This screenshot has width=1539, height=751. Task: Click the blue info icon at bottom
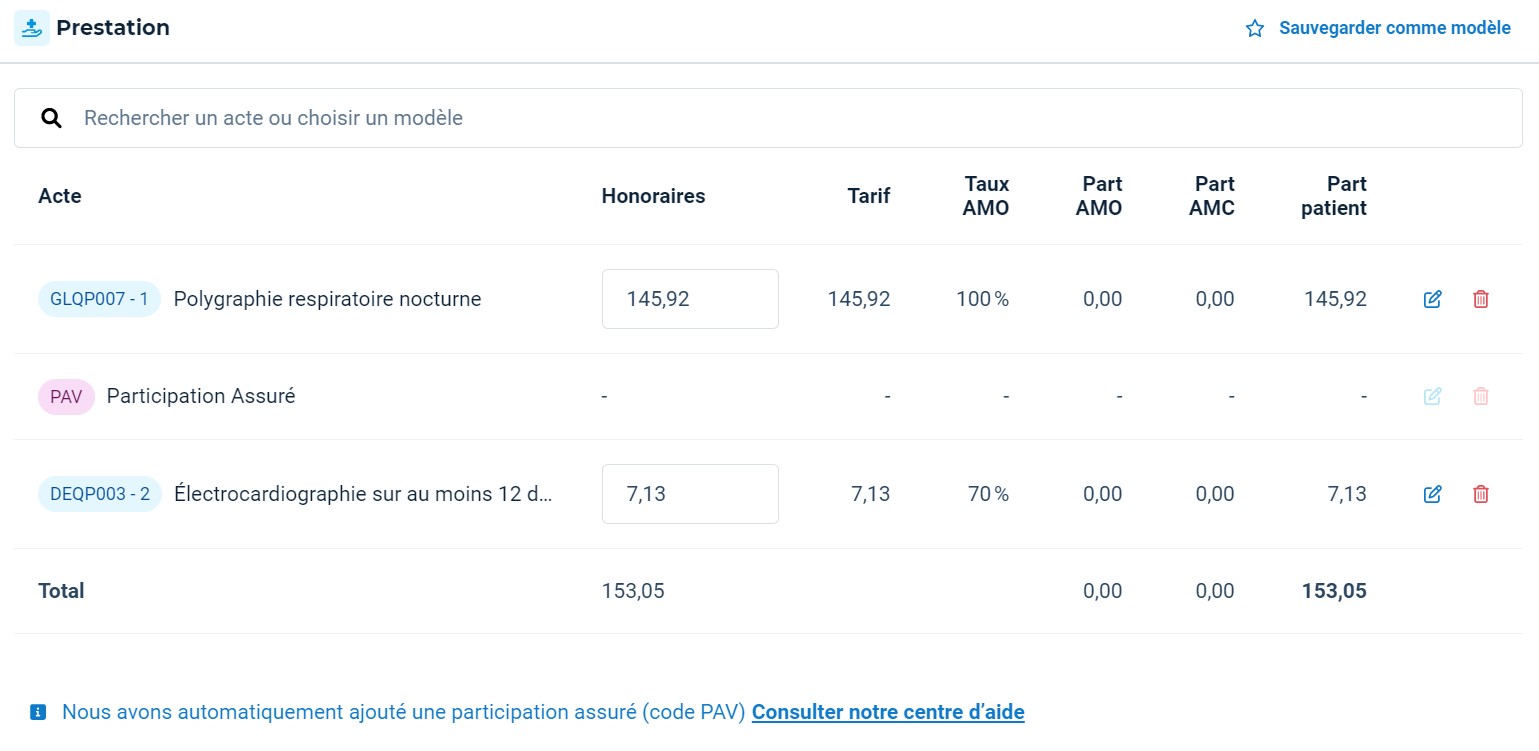click(38, 712)
